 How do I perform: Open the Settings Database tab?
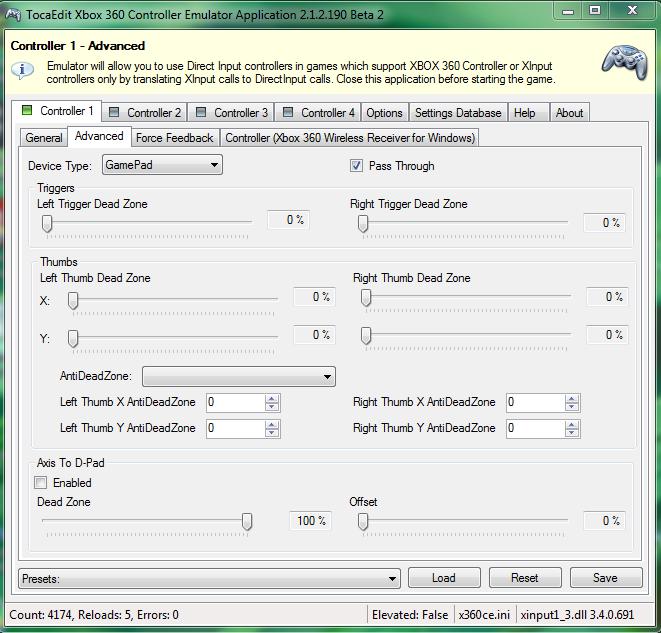click(x=458, y=113)
